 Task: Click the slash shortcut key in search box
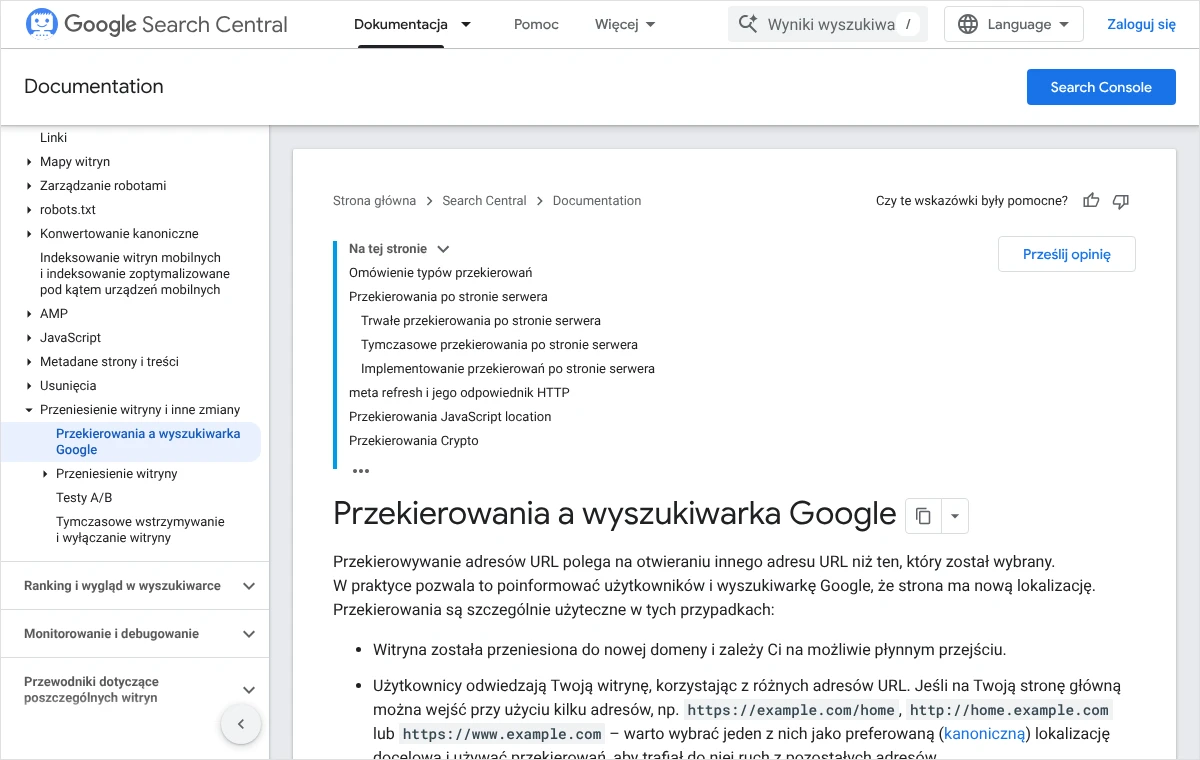click(x=908, y=24)
